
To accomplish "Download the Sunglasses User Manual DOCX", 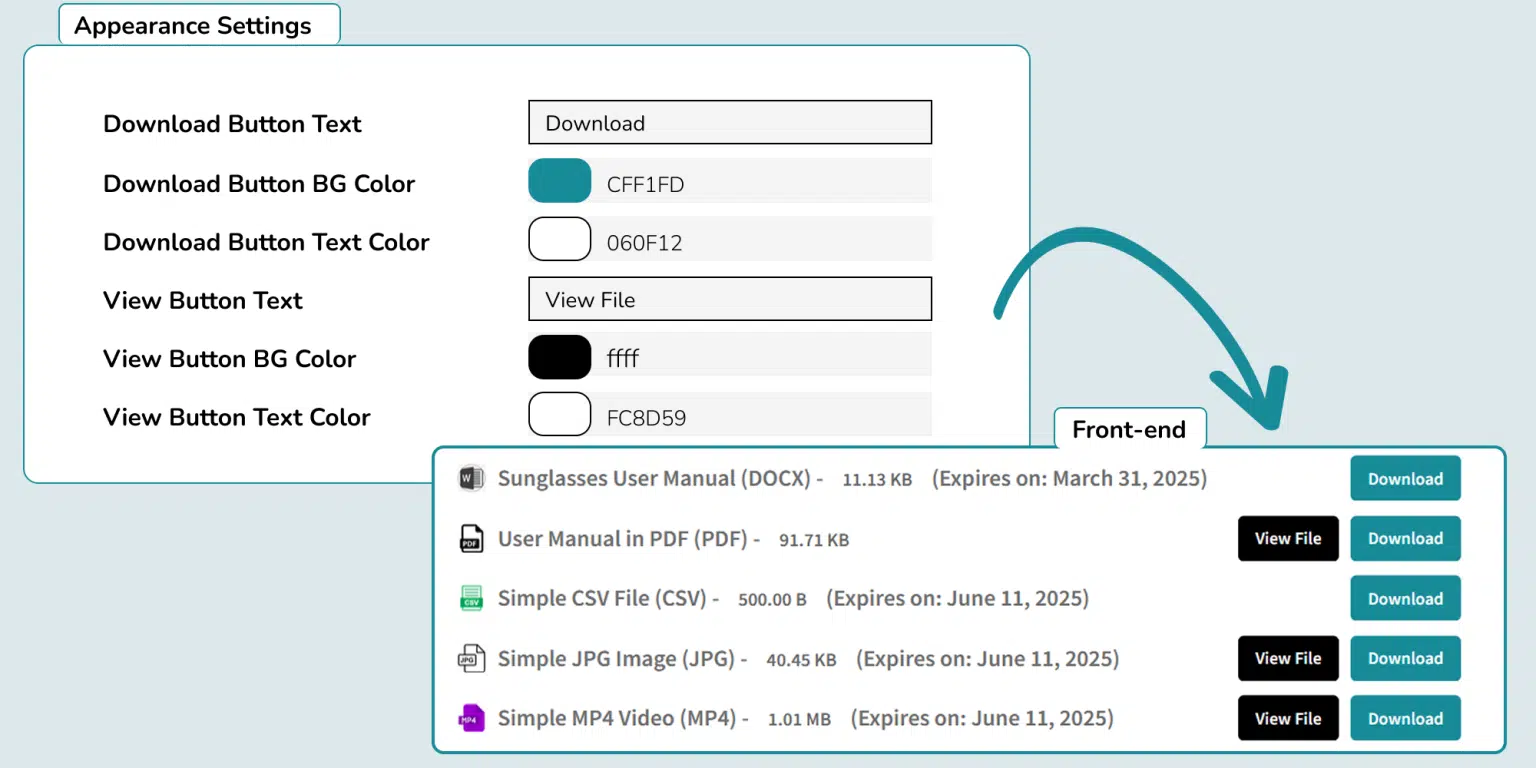I will click(x=1405, y=479).
